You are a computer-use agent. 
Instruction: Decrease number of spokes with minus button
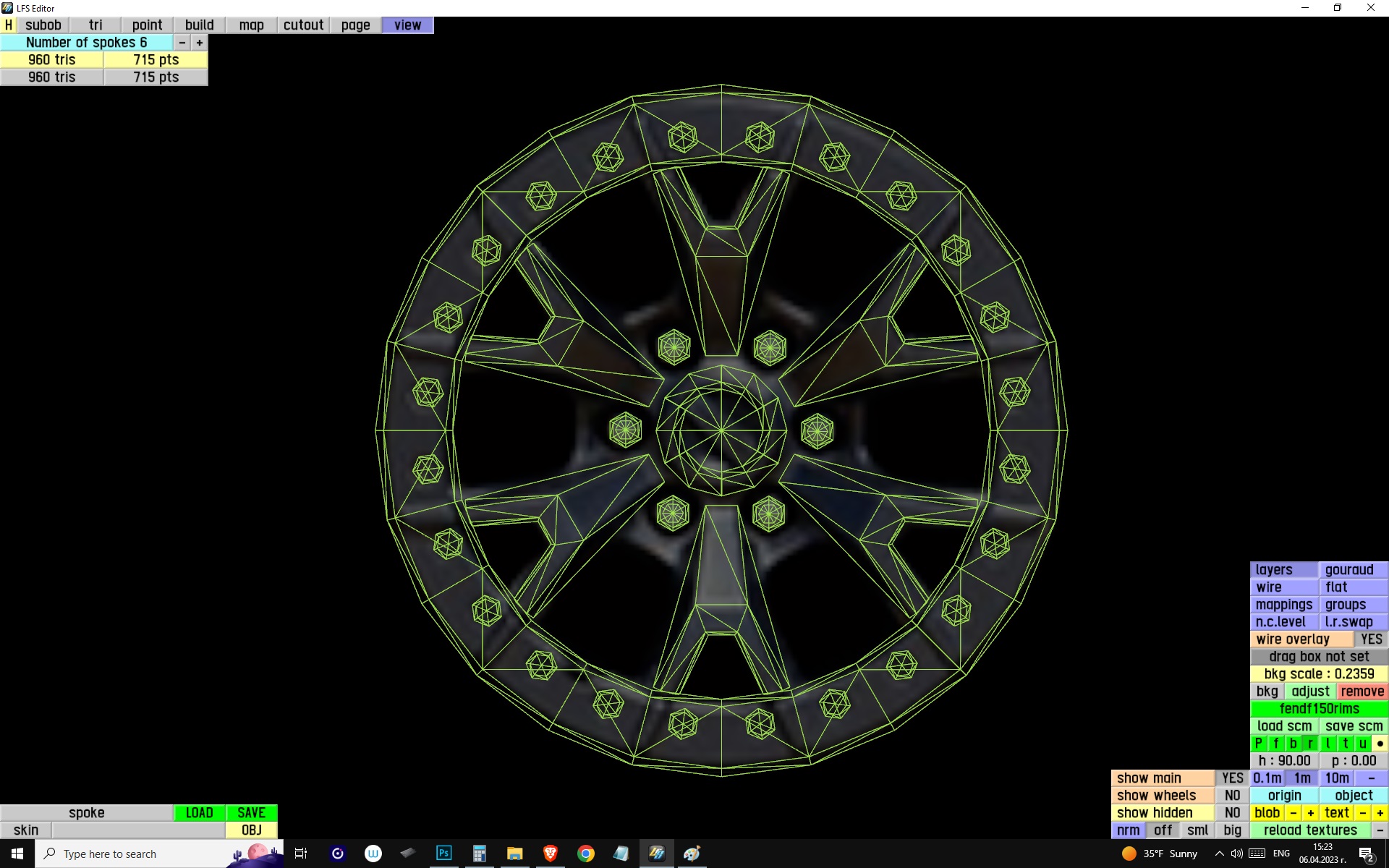click(182, 43)
